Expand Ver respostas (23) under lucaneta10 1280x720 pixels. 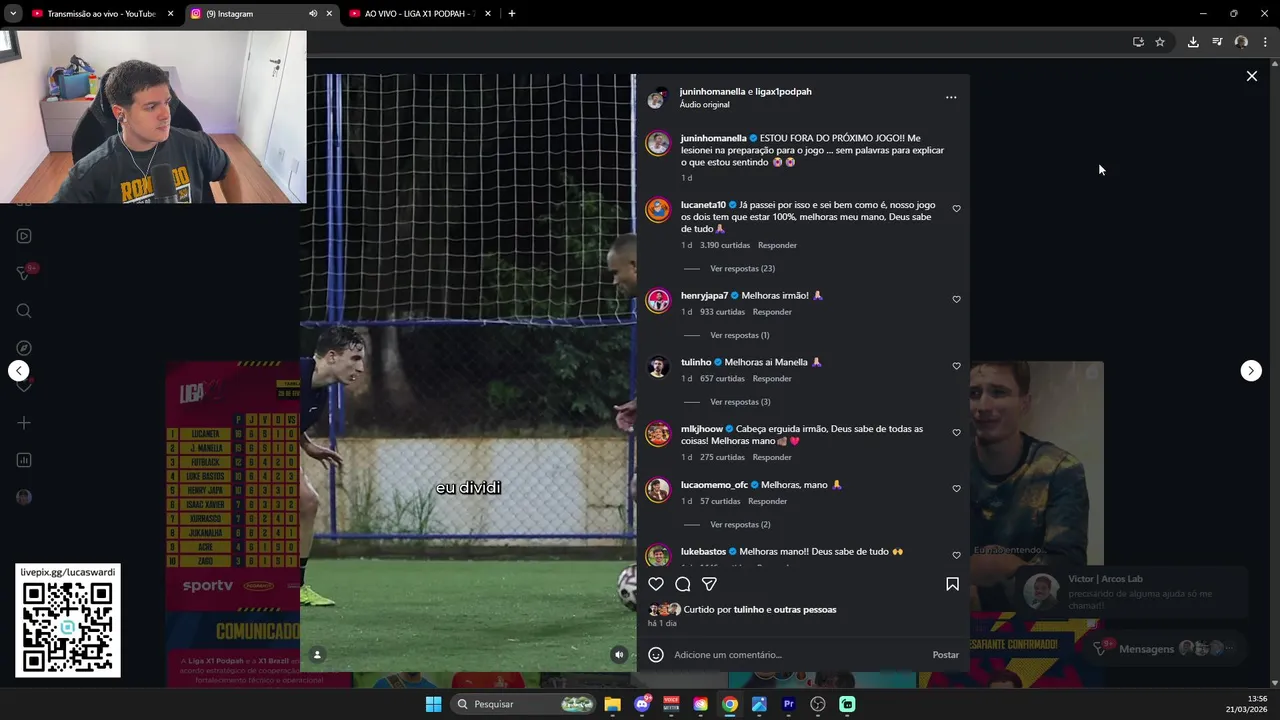click(742, 269)
